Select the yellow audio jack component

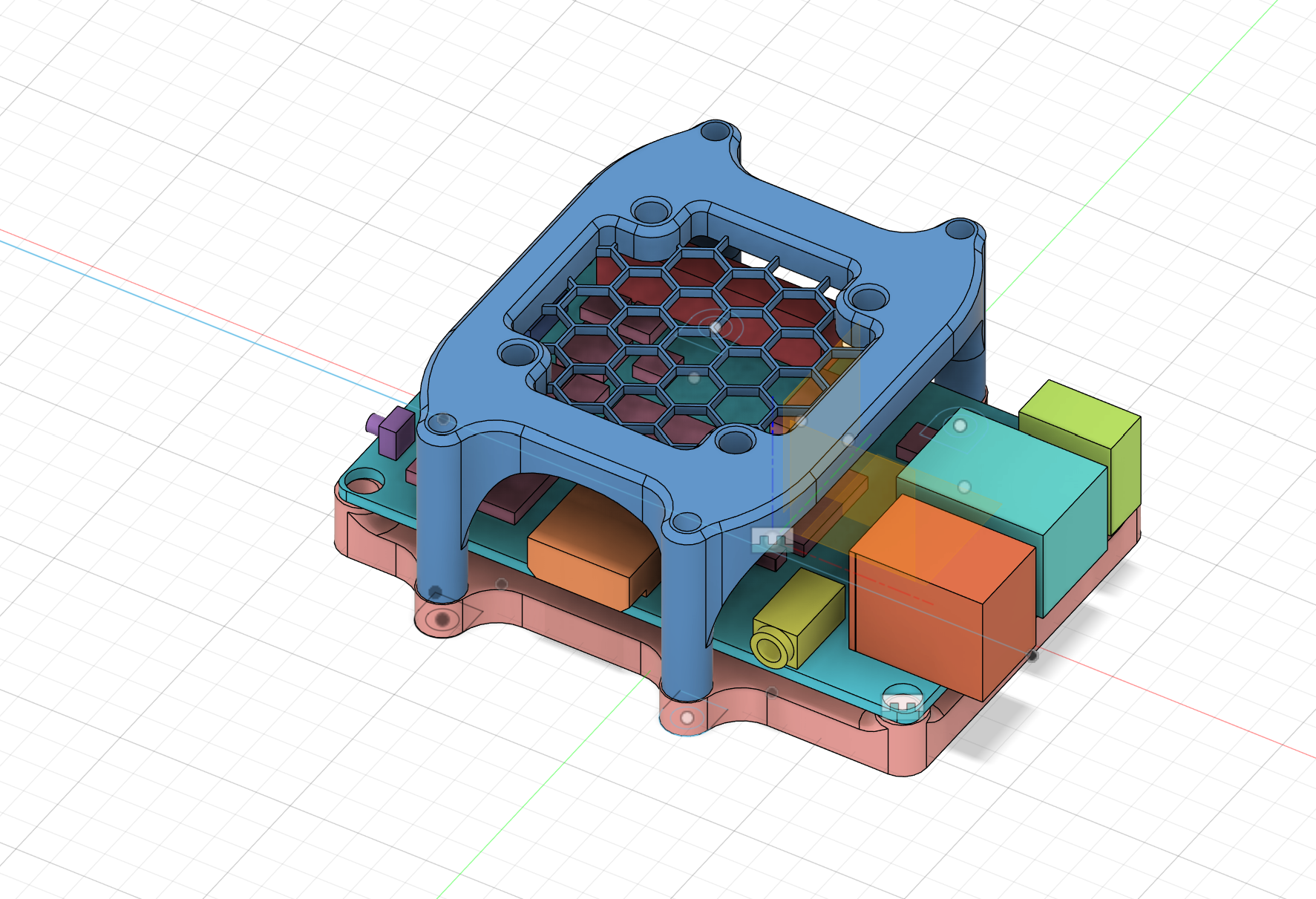coord(797,620)
